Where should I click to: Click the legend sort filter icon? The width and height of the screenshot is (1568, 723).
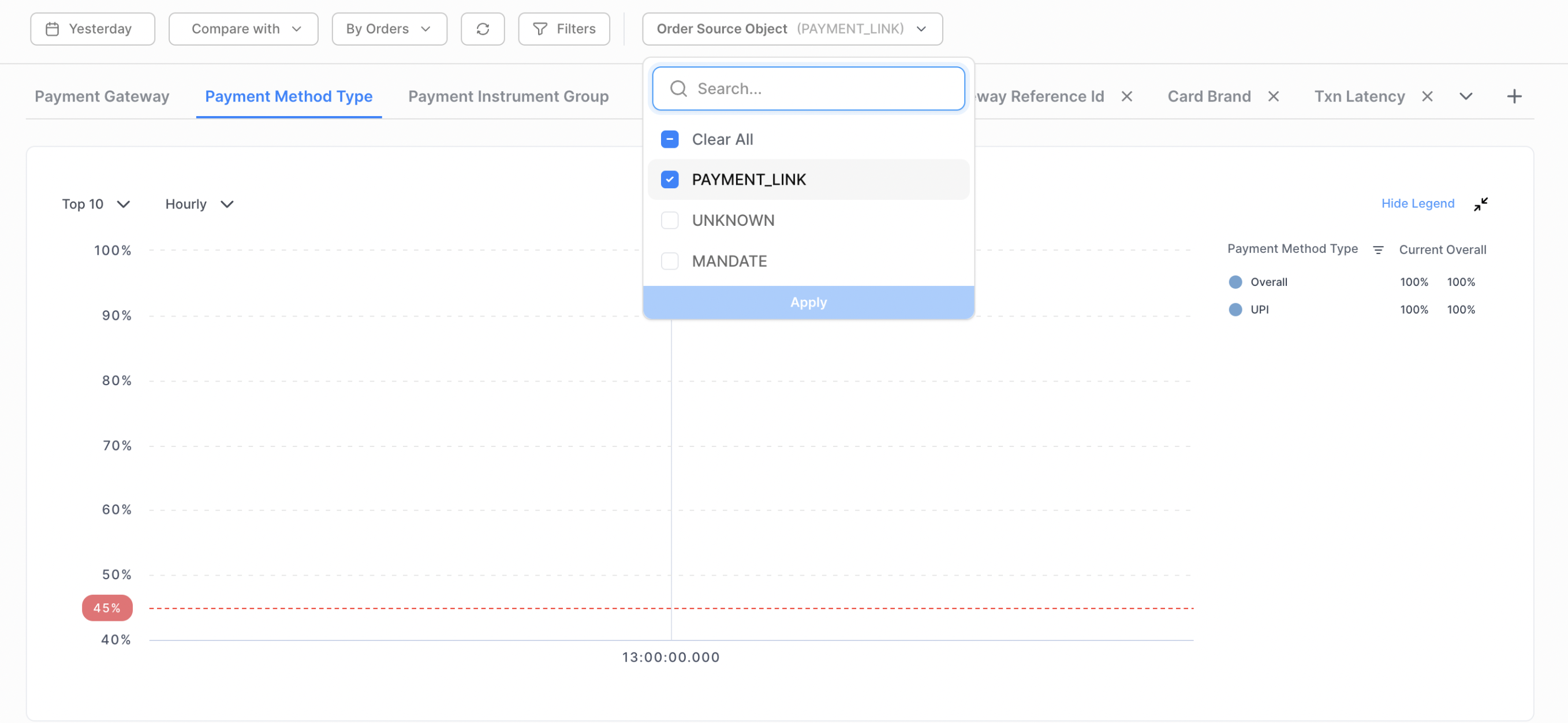(x=1378, y=249)
